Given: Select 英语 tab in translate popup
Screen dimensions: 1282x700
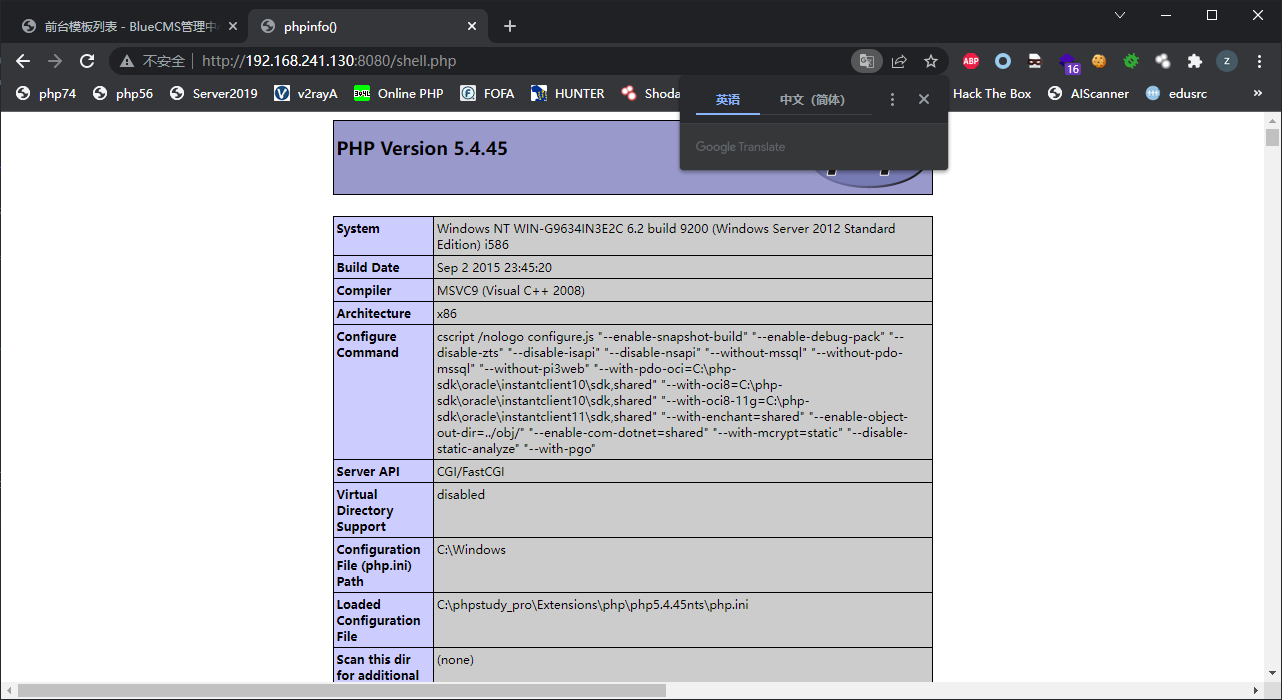Looking at the screenshot, I should point(728,100).
